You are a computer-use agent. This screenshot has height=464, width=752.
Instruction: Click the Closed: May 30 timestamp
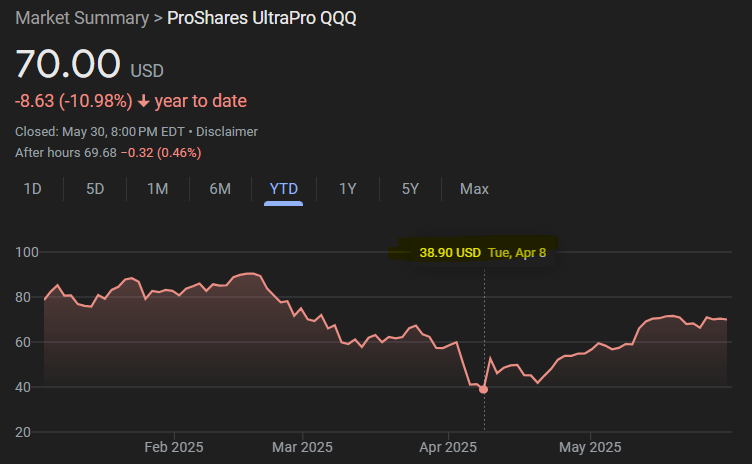click(100, 131)
